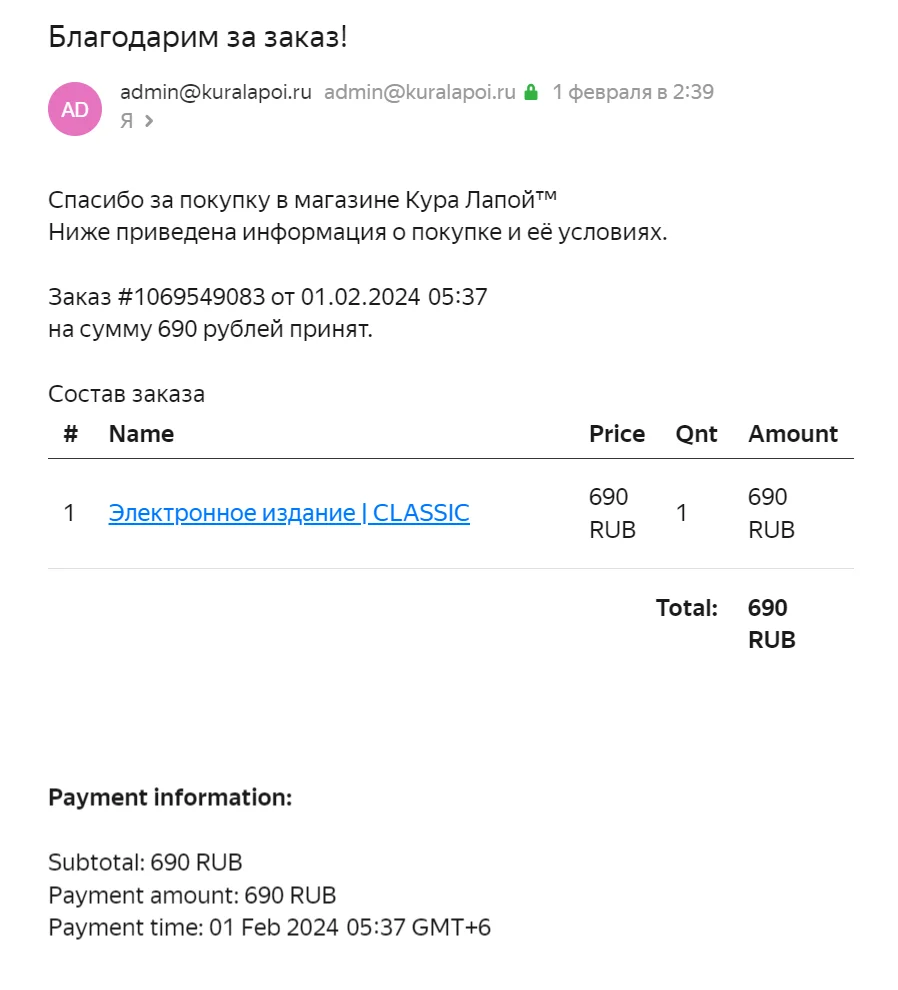Viewport: 898px width, 990px height.
Task: Click the subject Благодарим за заказ!
Action: click(197, 37)
